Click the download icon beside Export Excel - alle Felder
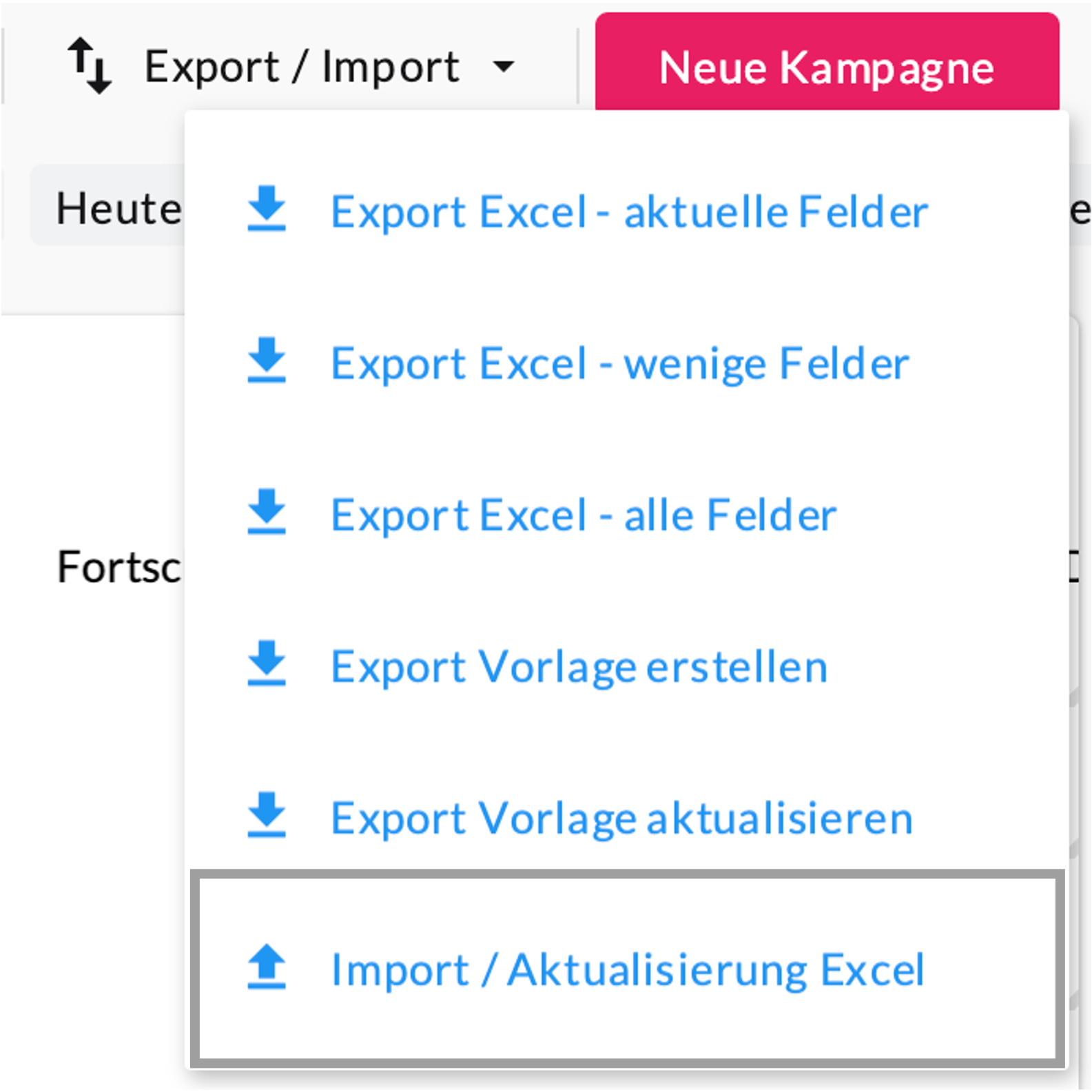 coord(267,513)
